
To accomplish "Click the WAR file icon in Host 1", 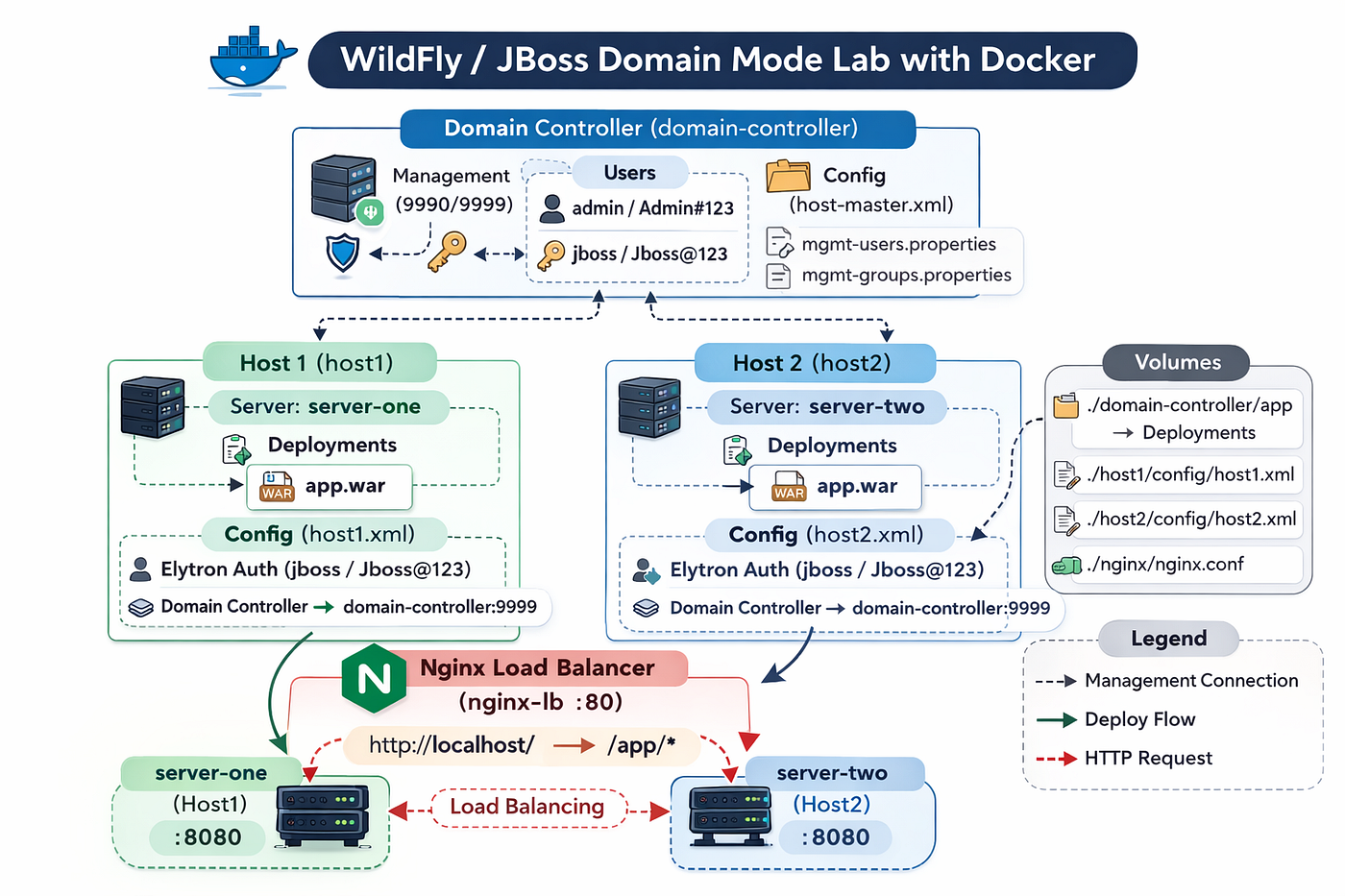I will 277,487.
